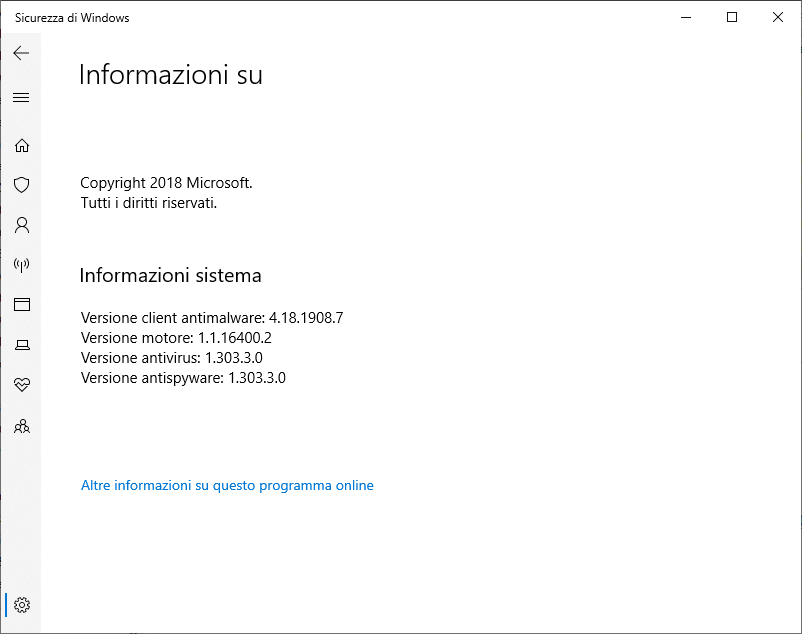Go back using the back arrow
The width and height of the screenshot is (802, 634).
(x=21, y=53)
